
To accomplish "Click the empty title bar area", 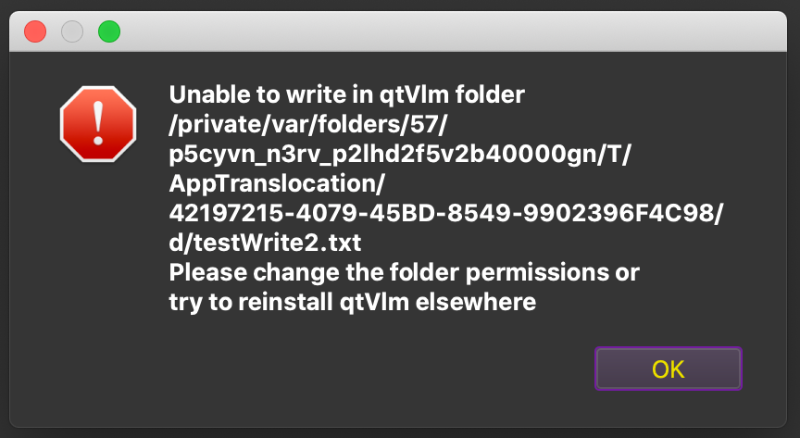I will pyautogui.click(x=449, y=32).
